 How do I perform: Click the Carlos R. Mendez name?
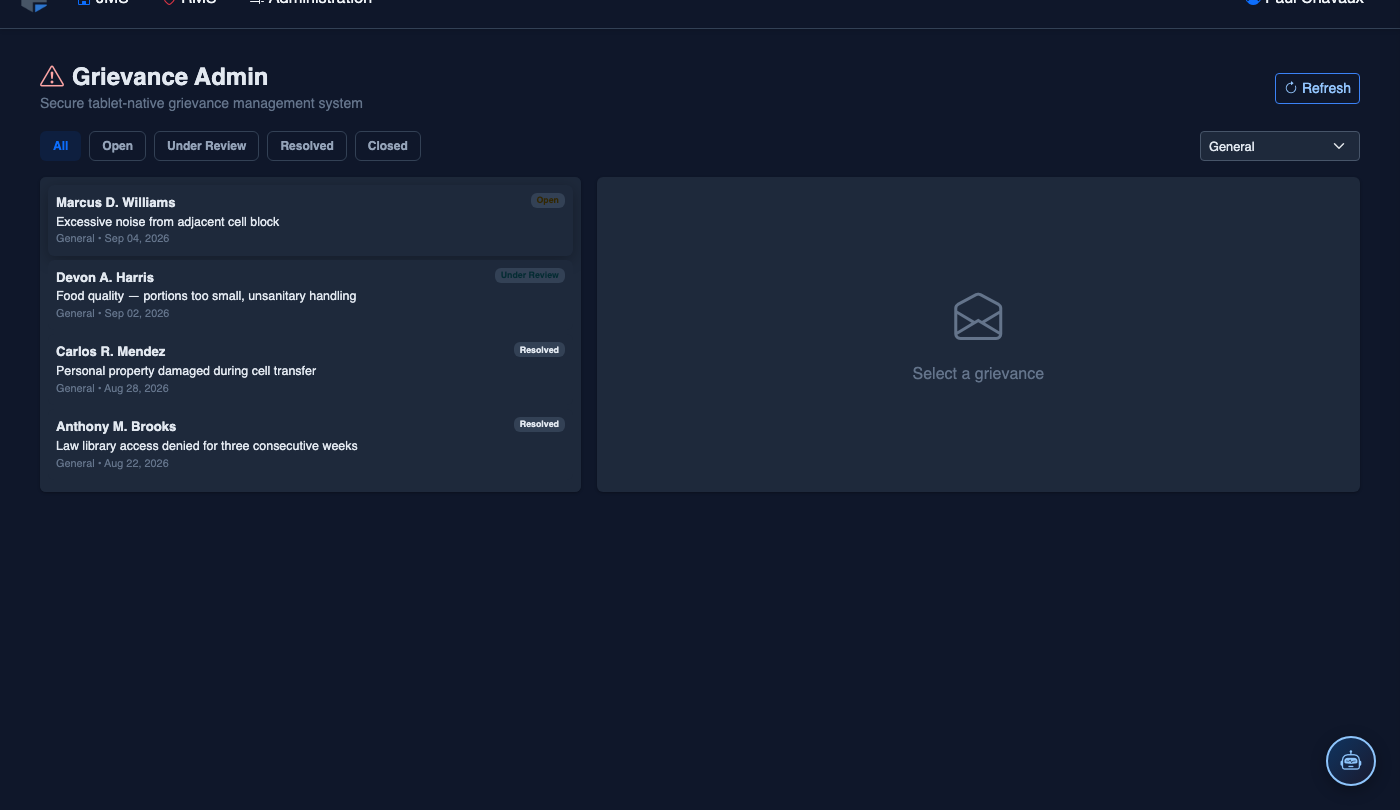111,351
